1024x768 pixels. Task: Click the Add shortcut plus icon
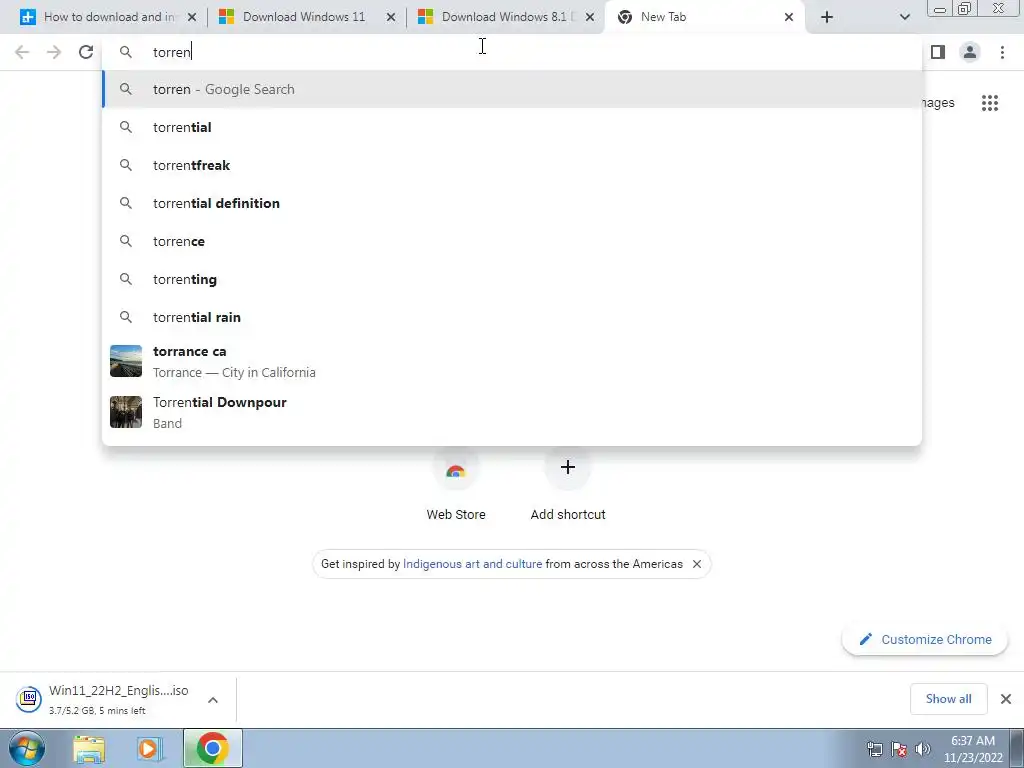[x=568, y=467]
